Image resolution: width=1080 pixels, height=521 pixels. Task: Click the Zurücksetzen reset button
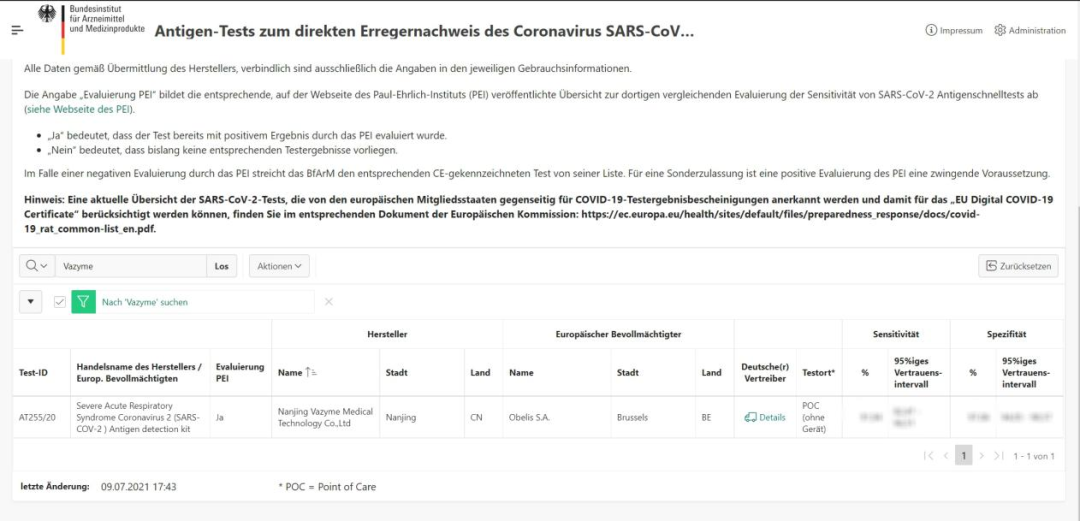click(x=1016, y=266)
